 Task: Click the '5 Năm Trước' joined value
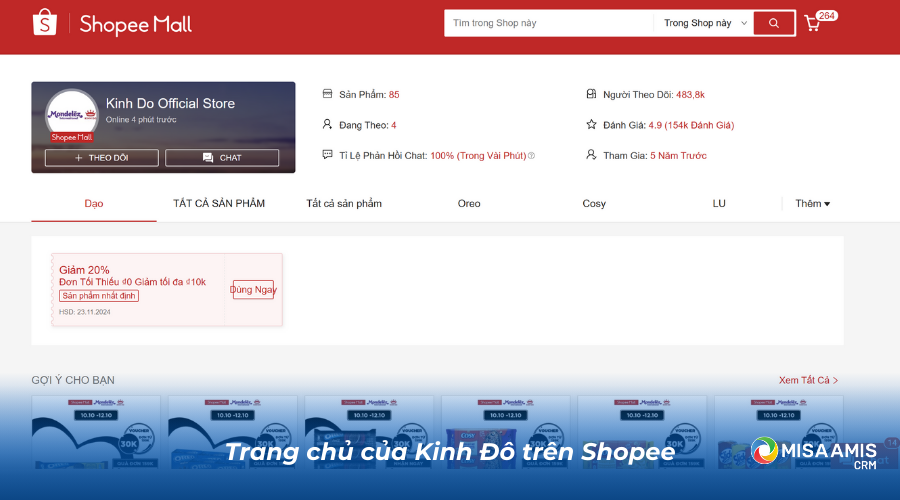[678, 156]
